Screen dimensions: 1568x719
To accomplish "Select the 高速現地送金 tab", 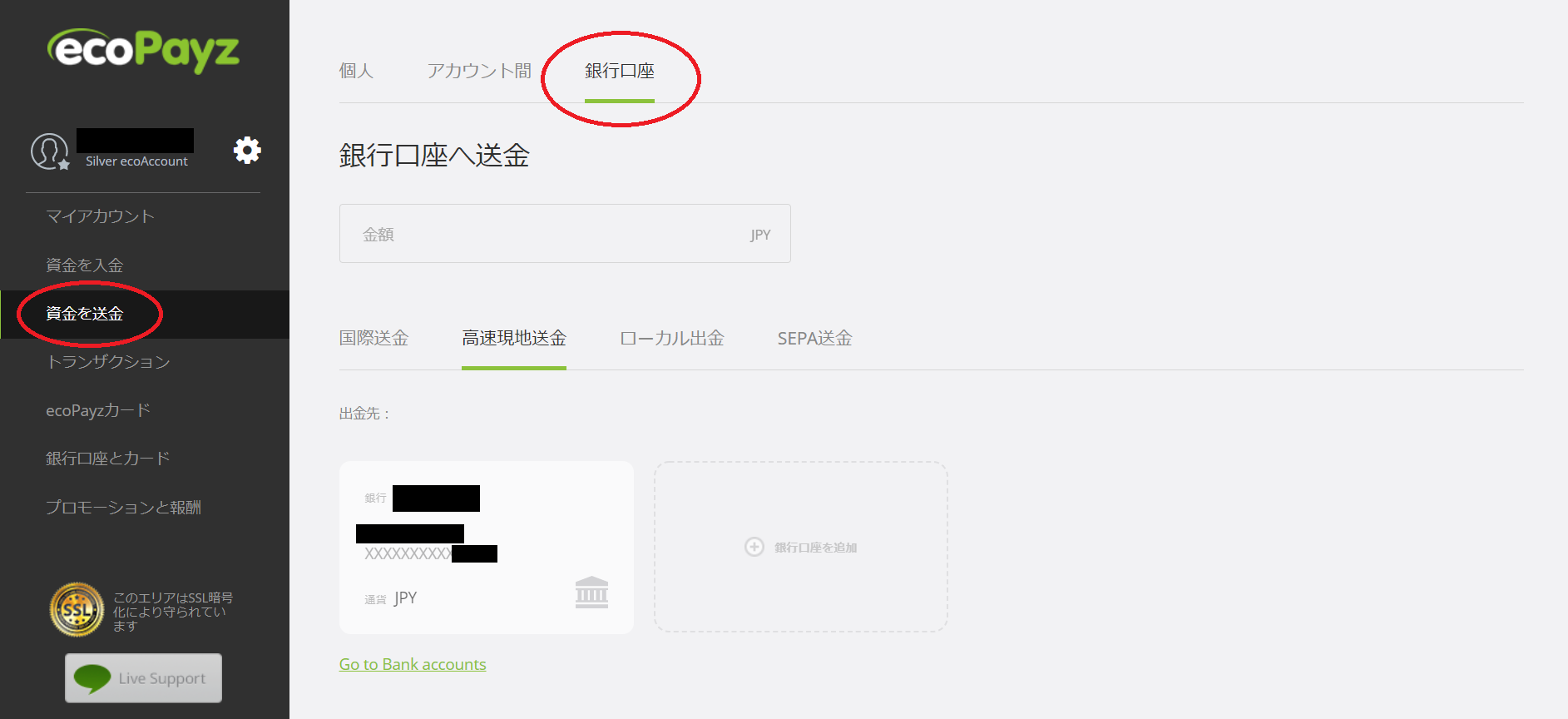I will (x=514, y=338).
